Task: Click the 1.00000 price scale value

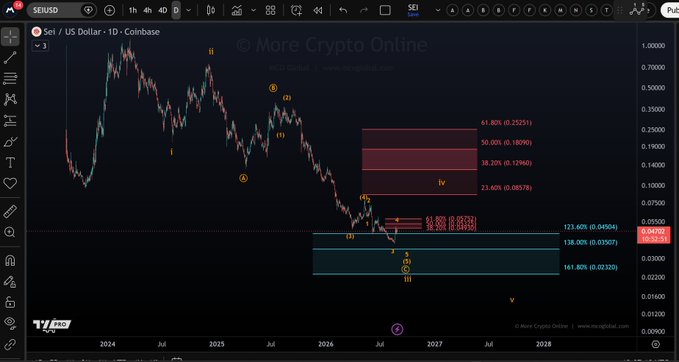Action: point(653,45)
